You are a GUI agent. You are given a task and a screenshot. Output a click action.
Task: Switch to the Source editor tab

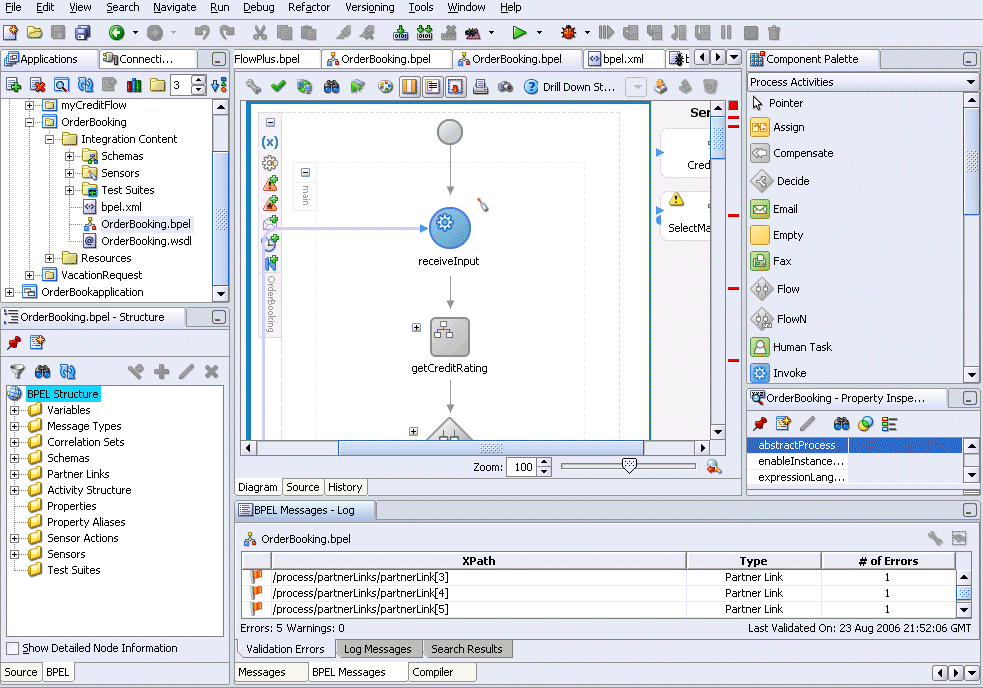pos(303,487)
